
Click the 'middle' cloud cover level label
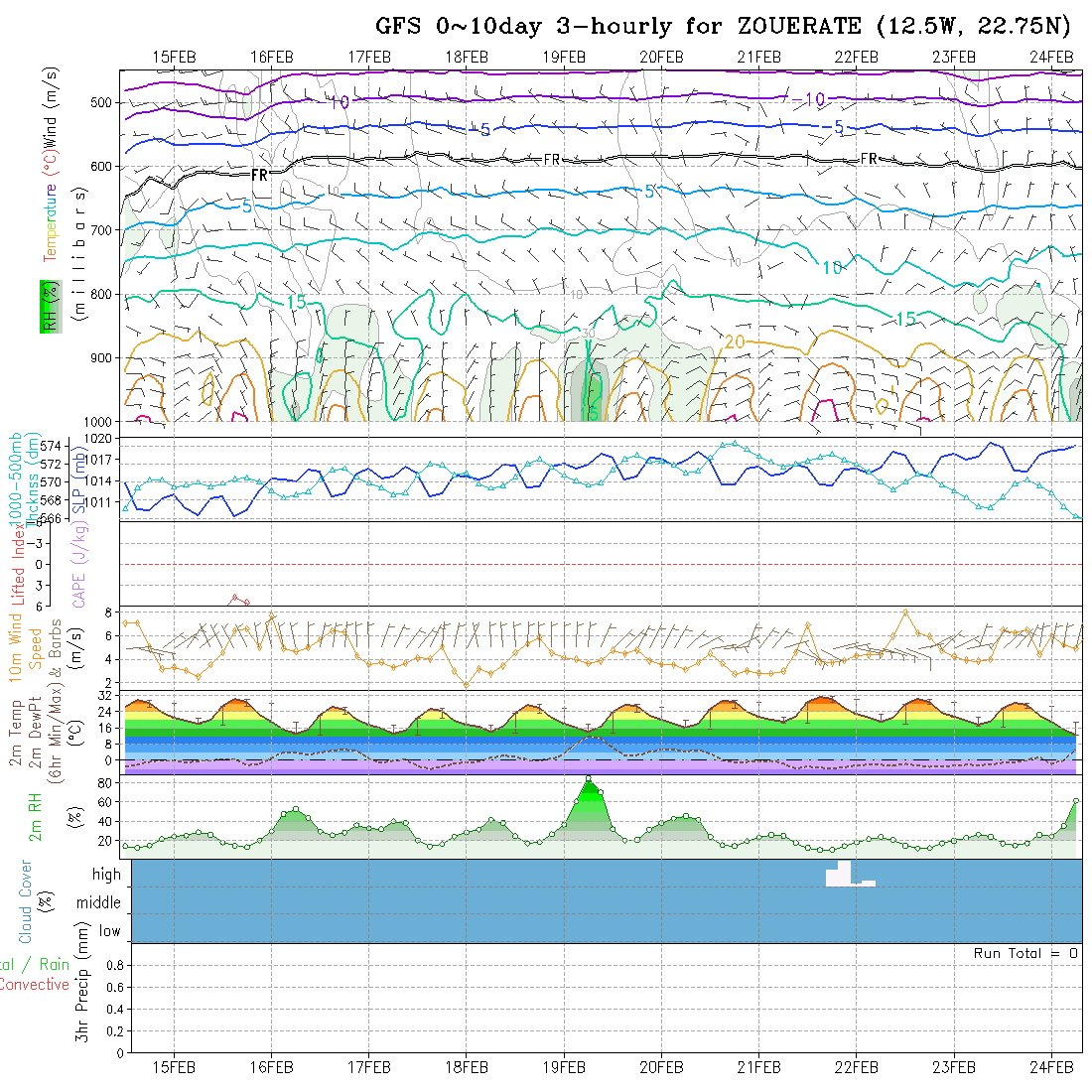[x=99, y=903]
